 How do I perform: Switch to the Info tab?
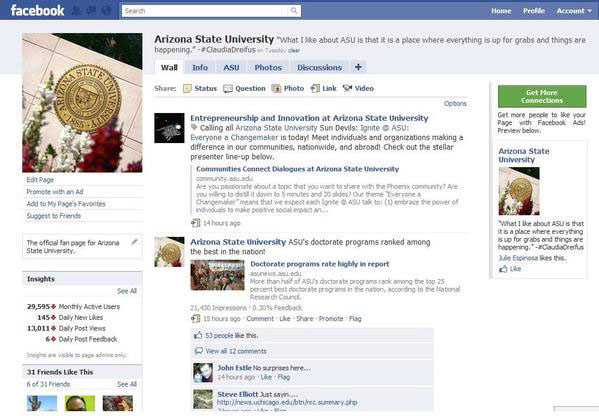(200, 68)
